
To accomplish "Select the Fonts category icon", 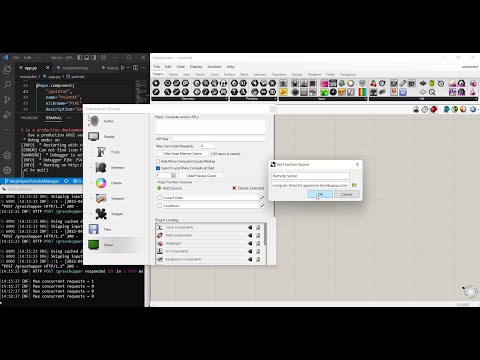I will click(x=101, y=152).
